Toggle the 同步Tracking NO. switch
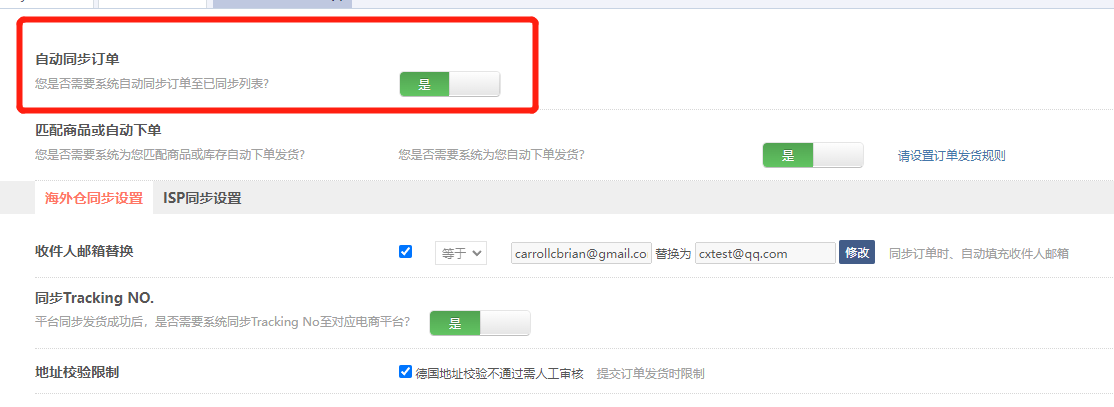This screenshot has height=407, width=1114. (480, 323)
